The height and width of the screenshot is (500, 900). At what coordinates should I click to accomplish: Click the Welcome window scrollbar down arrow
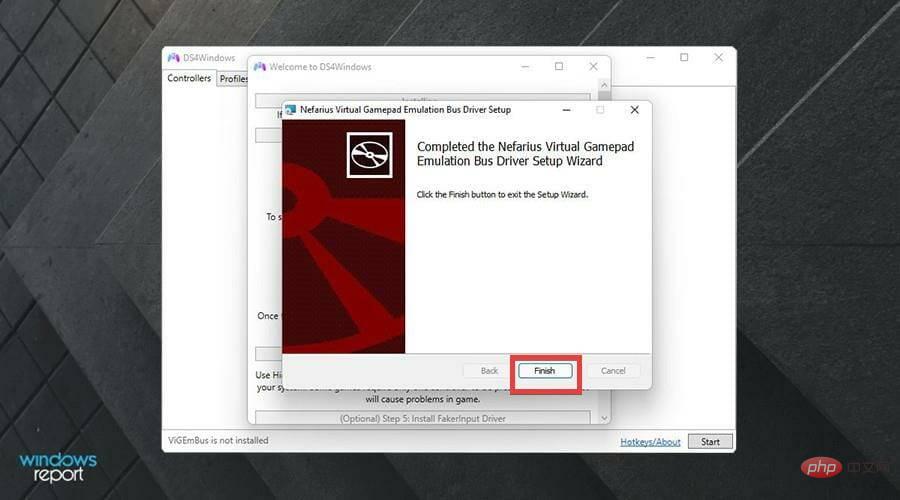pyautogui.click(x=603, y=416)
